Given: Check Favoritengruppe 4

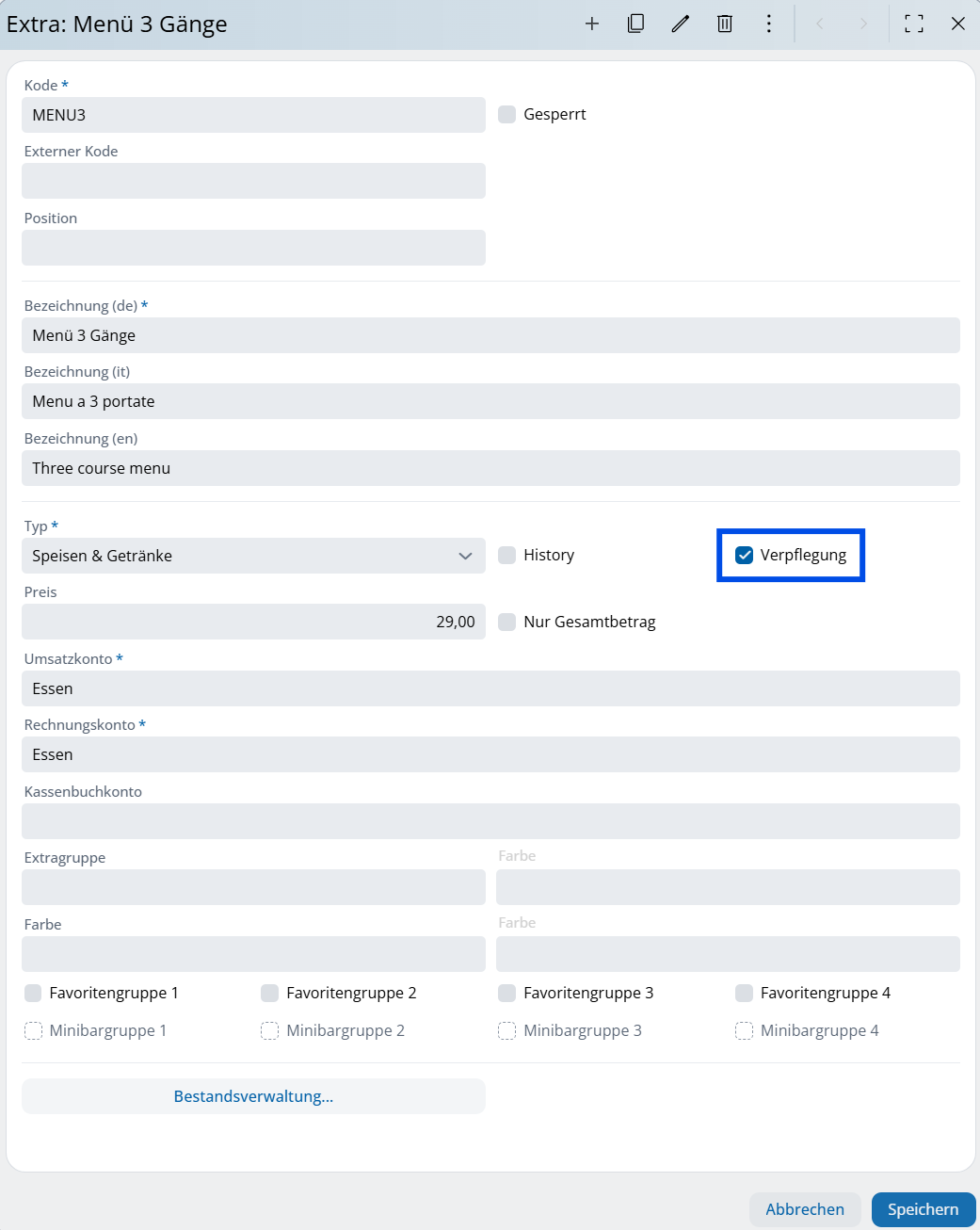Looking at the screenshot, I should click(x=745, y=993).
